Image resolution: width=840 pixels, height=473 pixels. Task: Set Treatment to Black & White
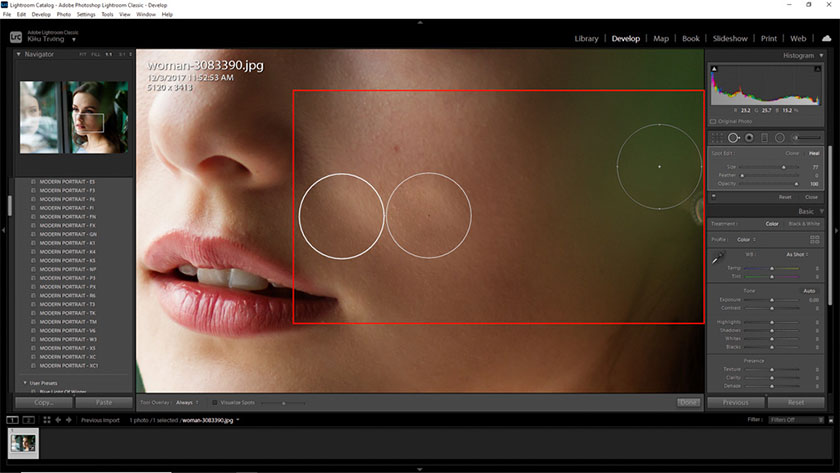[804, 223]
